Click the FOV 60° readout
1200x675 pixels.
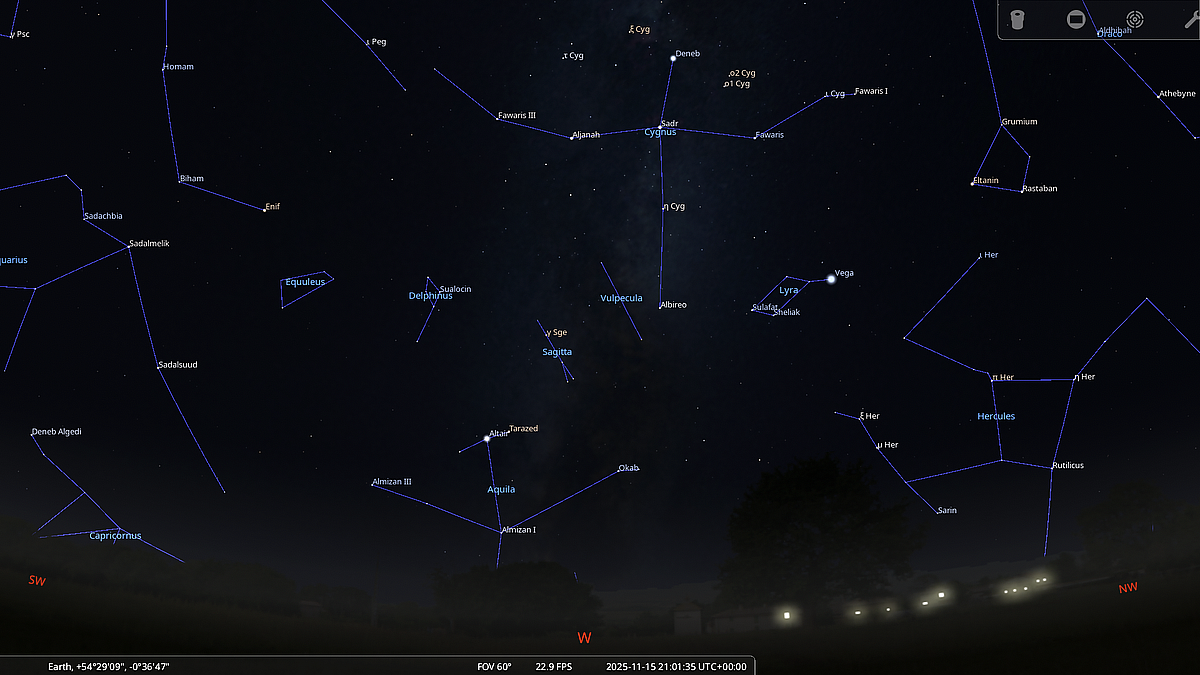[x=494, y=666]
